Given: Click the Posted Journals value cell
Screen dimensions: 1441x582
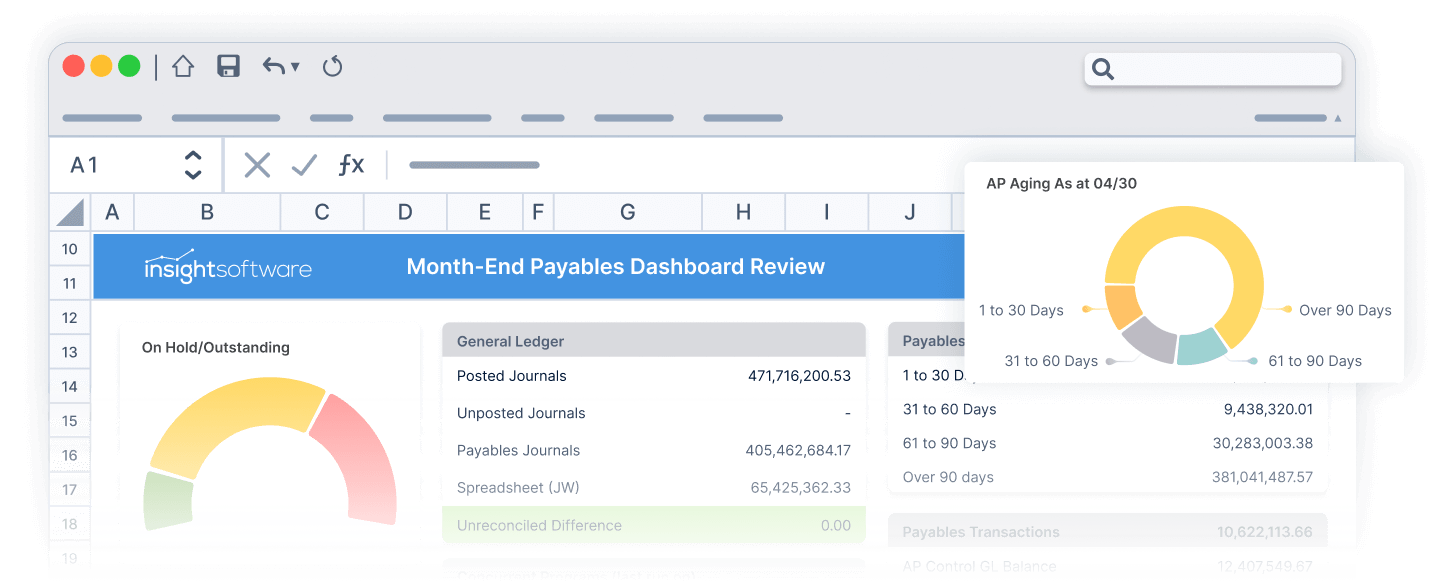Looking at the screenshot, I should [x=798, y=376].
